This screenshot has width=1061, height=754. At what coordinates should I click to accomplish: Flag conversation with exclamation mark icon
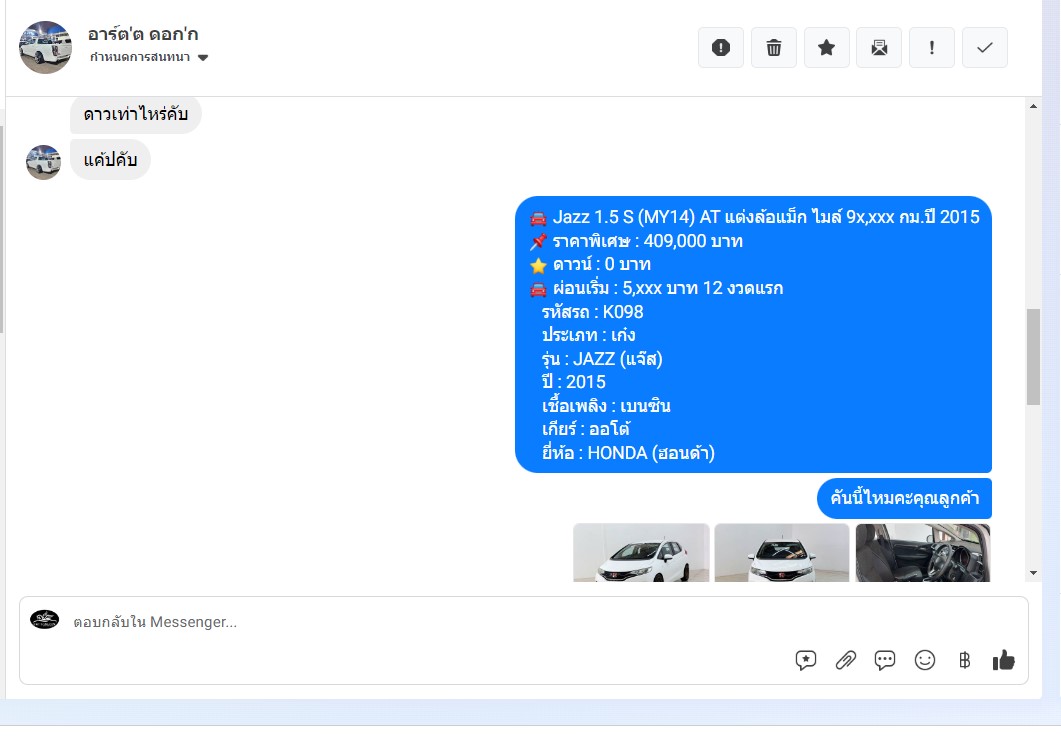(x=932, y=47)
